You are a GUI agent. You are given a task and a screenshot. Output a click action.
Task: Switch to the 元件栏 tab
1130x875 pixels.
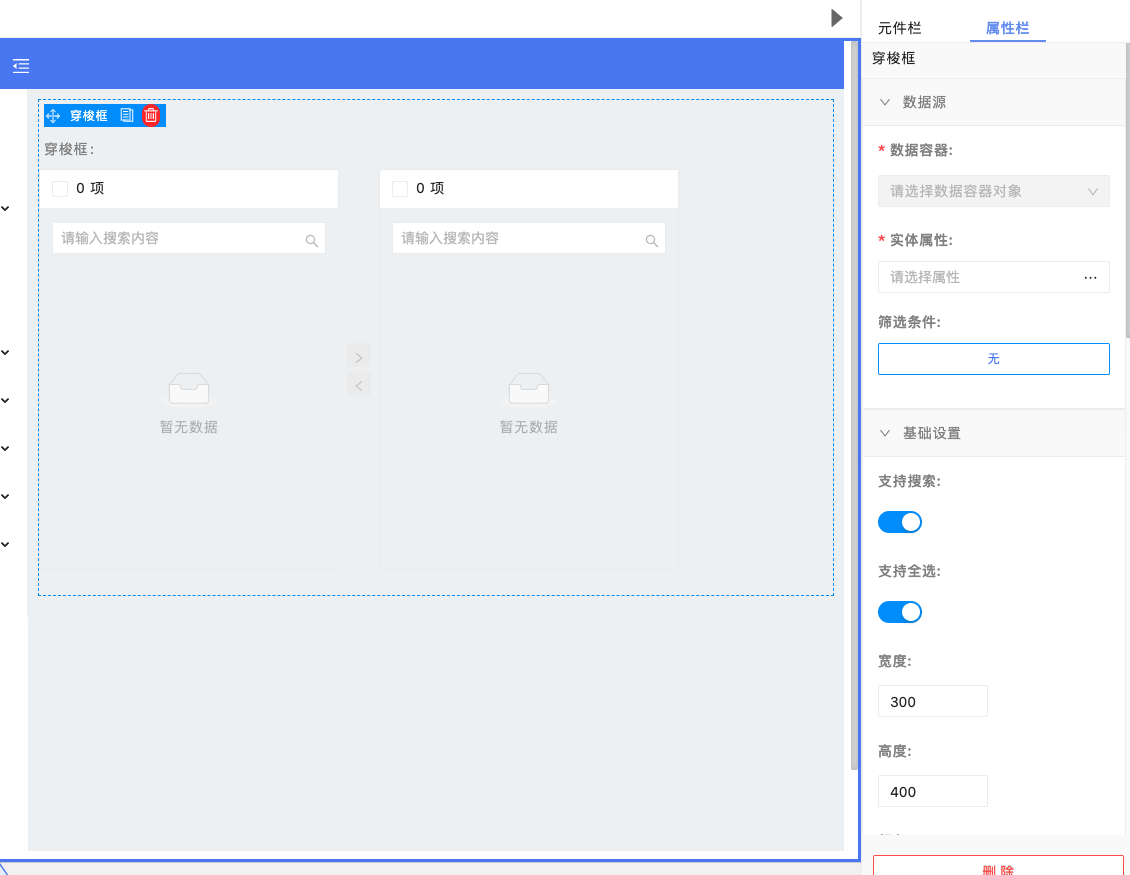899,28
